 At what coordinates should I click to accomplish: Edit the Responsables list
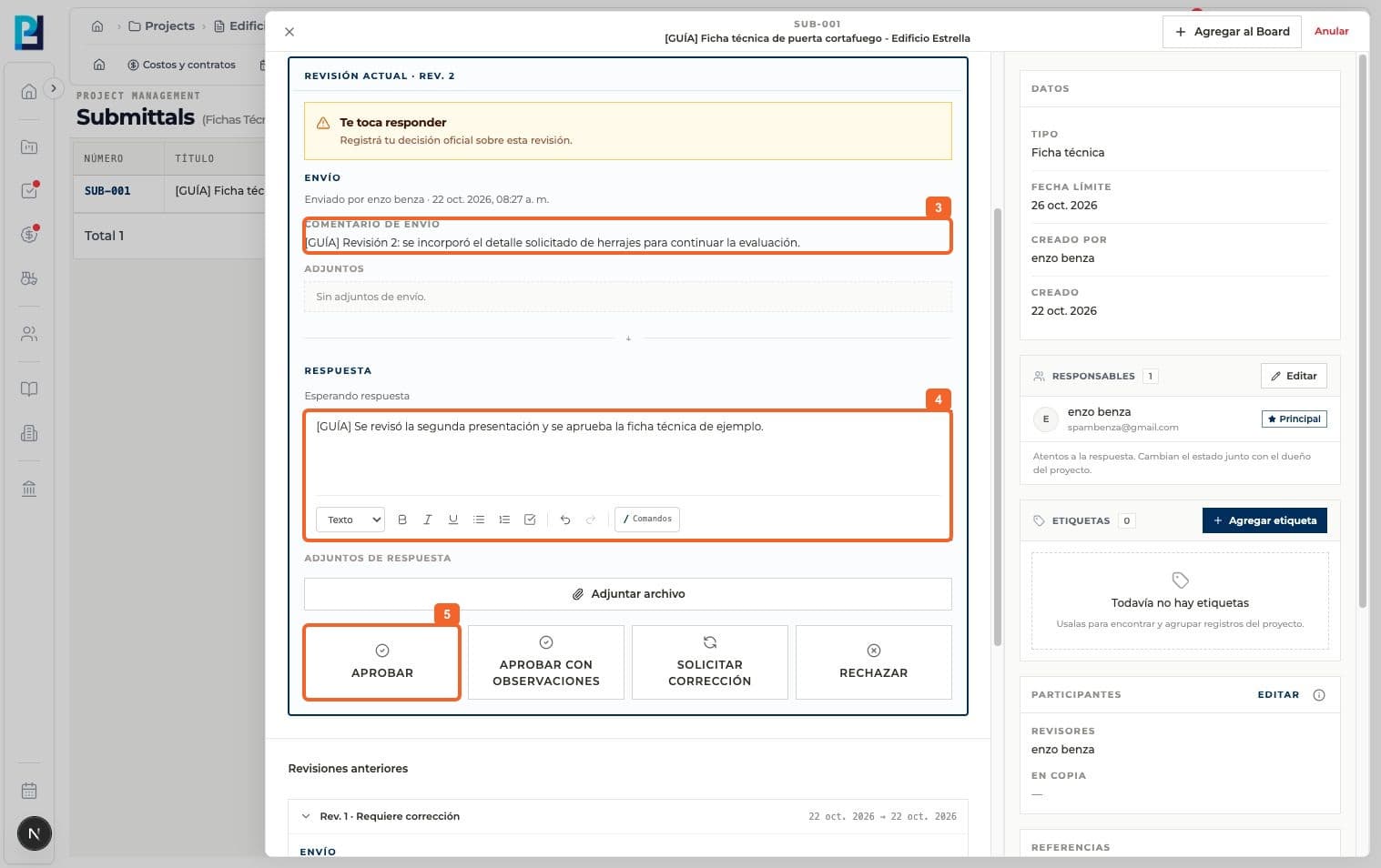(x=1294, y=376)
